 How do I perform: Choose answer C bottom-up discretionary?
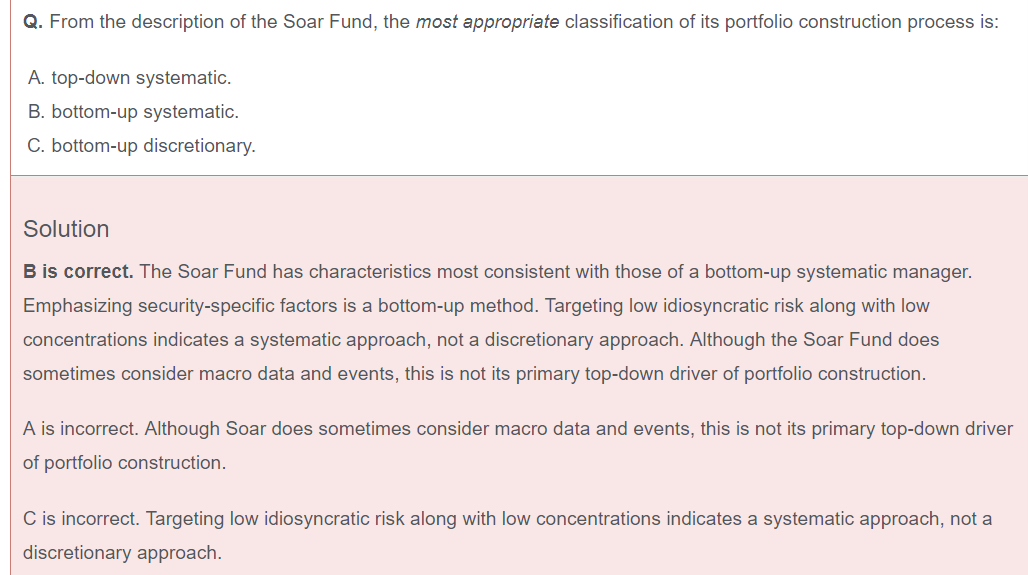coord(141,146)
